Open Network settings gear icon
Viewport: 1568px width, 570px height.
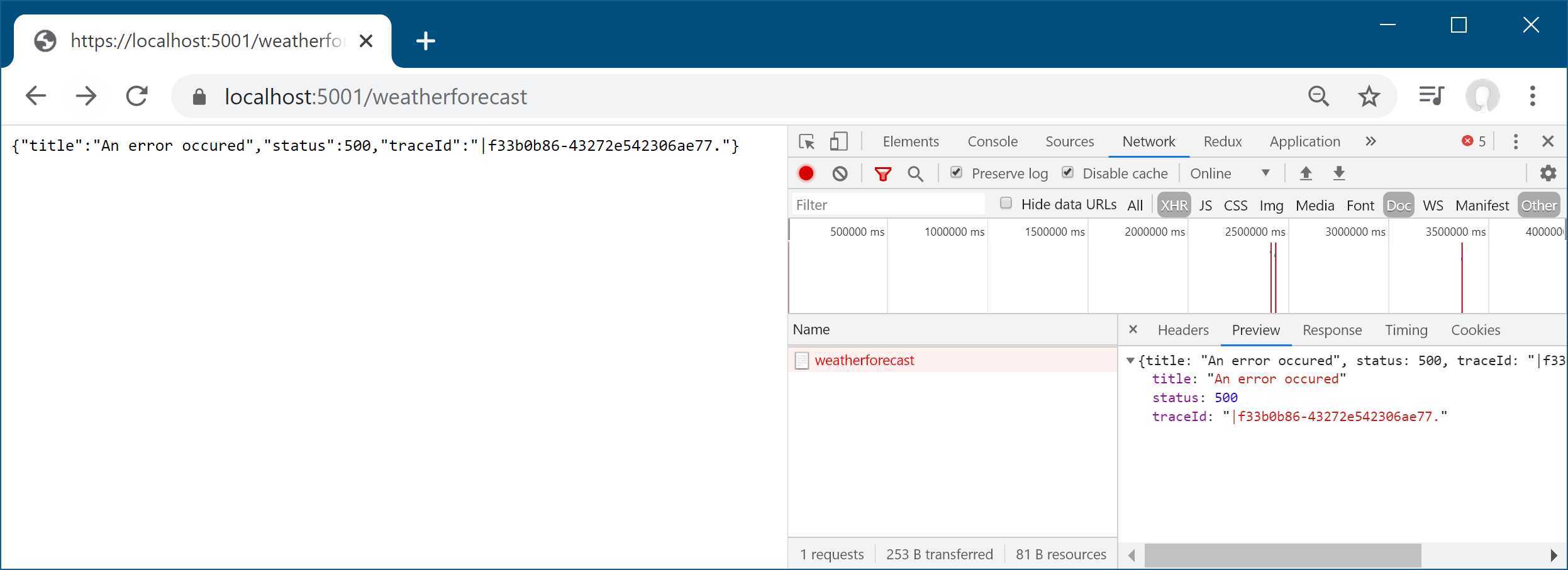coord(1548,173)
